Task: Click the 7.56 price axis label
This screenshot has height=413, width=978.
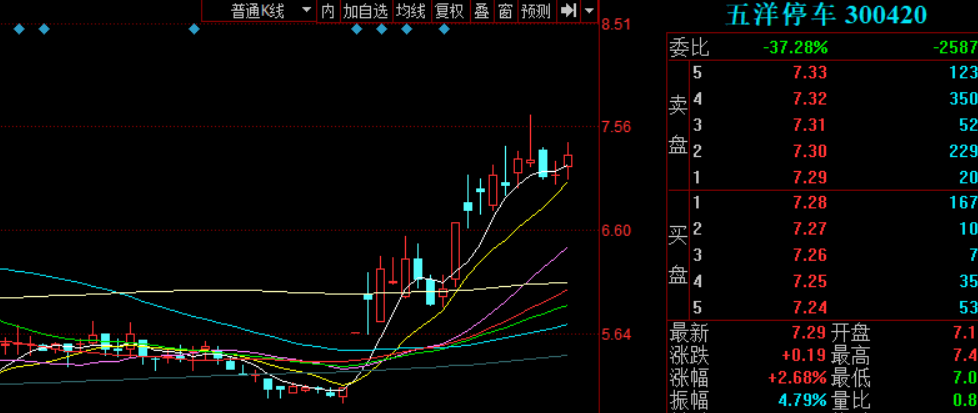Action: [616, 127]
